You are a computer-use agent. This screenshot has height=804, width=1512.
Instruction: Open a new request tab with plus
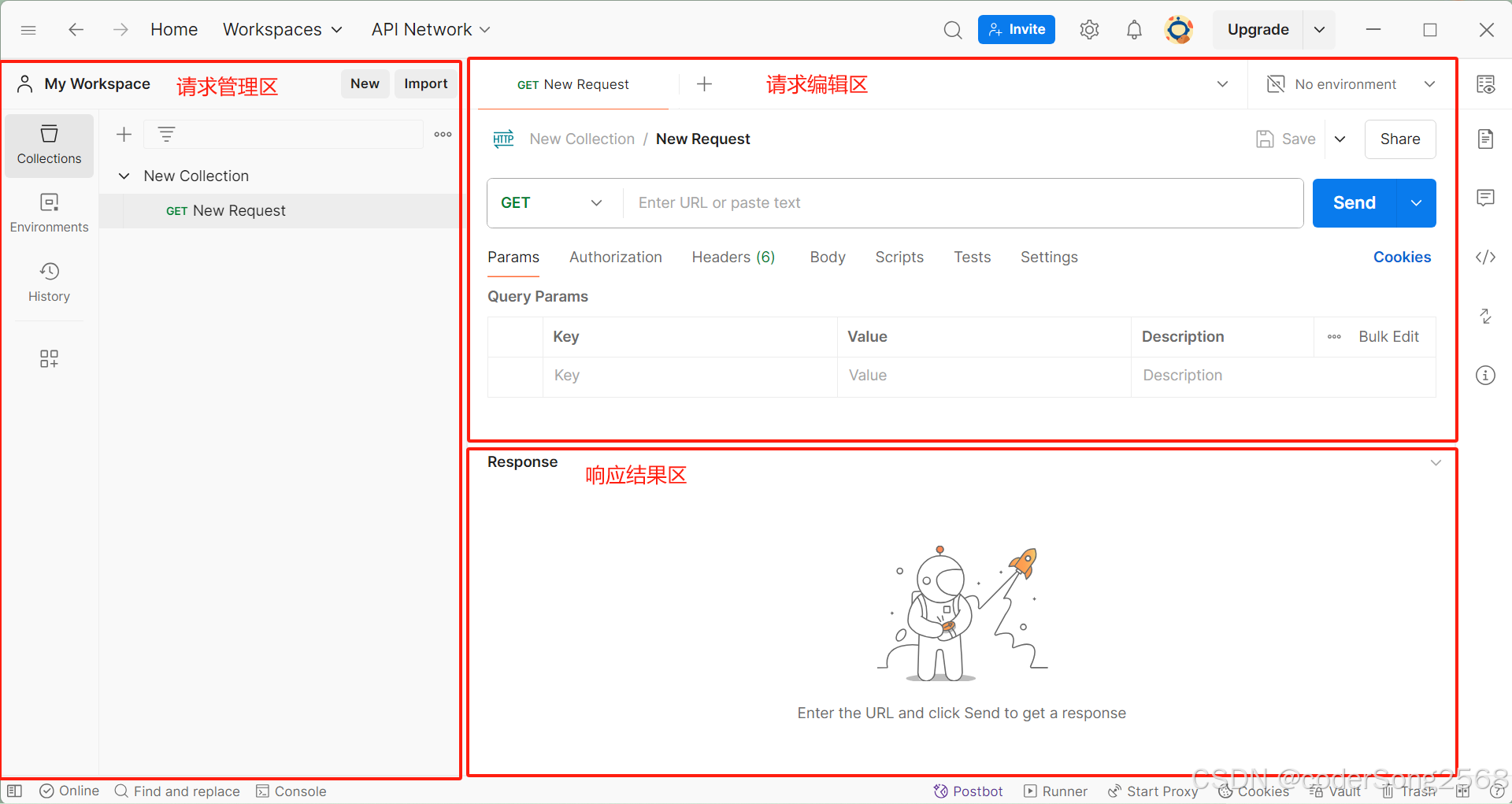point(705,84)
